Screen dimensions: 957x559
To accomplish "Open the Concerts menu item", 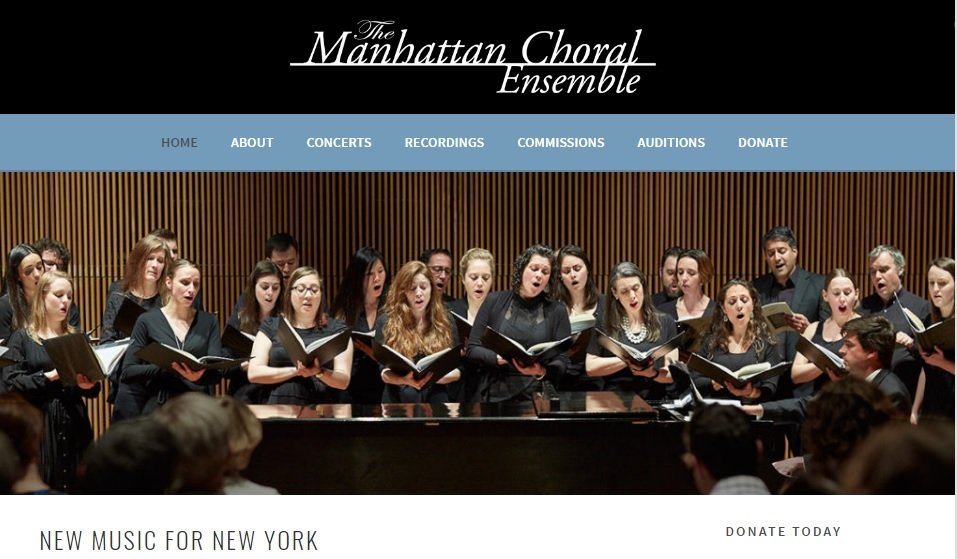I will [x=339, y=143].
